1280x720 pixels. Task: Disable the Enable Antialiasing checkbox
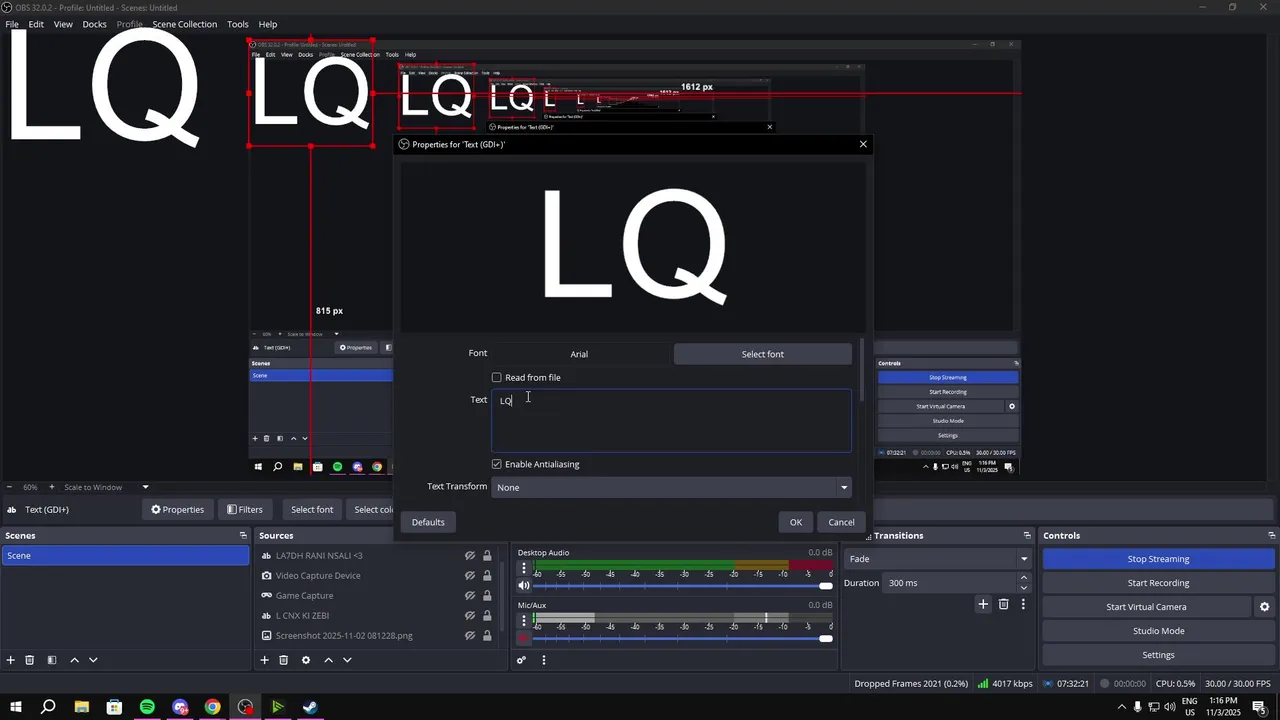(497, 464)
